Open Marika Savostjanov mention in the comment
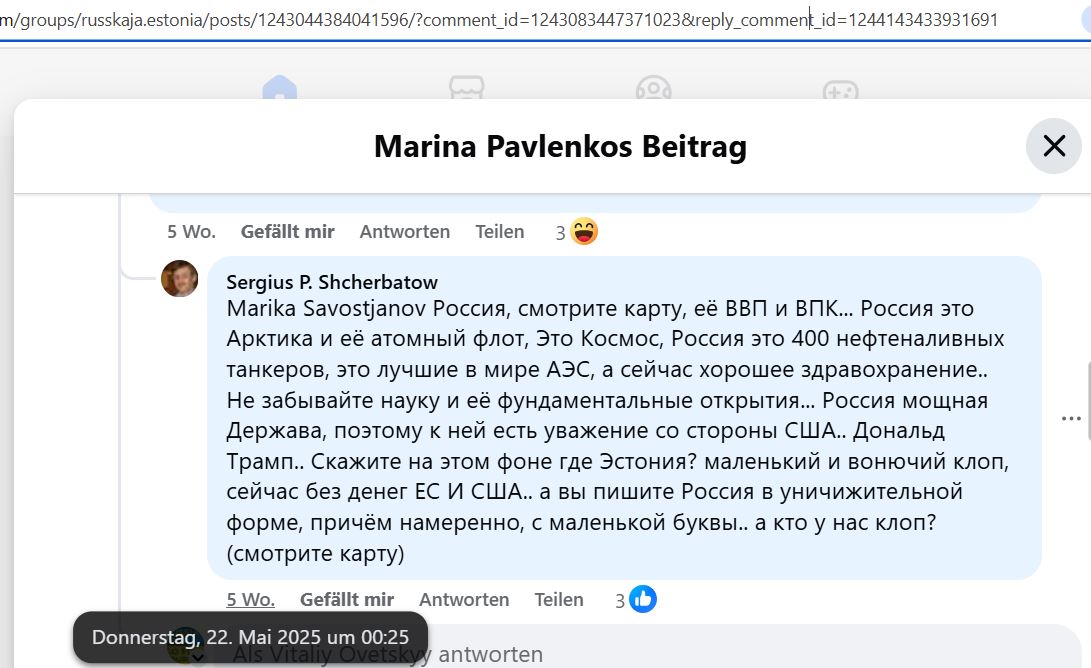The width and height of the screenshot is (1091, 668). (326, 308)
